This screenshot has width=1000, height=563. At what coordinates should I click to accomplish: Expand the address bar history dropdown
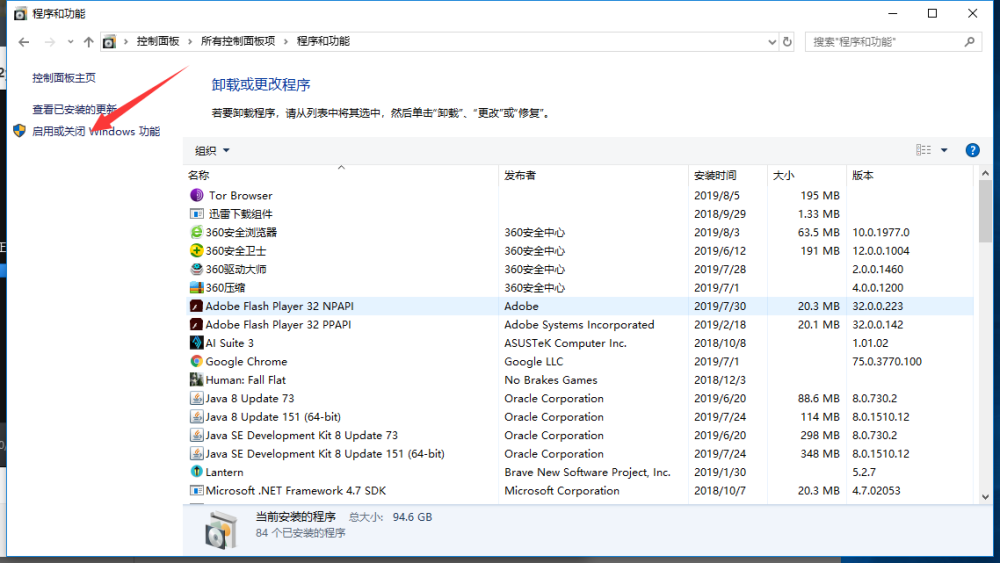(x=772, y=41)
